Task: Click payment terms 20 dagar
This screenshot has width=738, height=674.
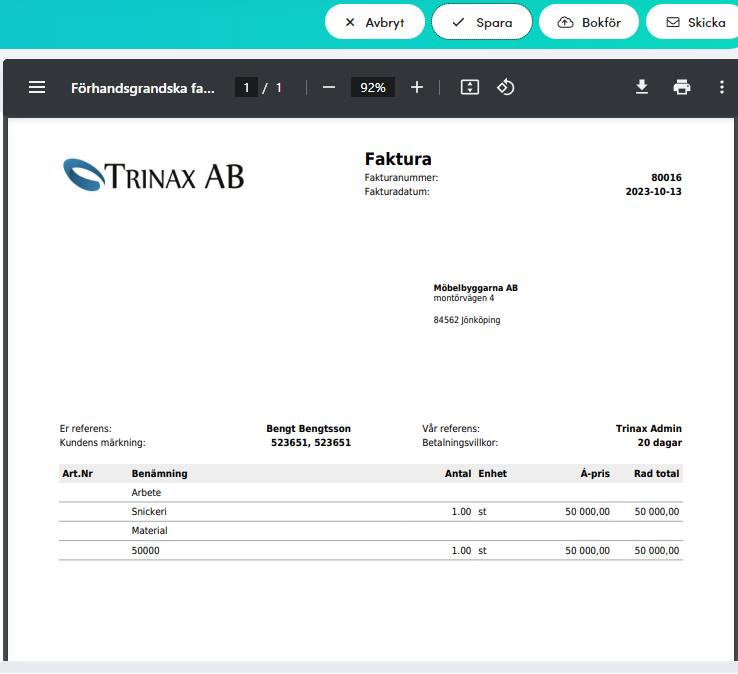Action: click(x=659, y=443)
